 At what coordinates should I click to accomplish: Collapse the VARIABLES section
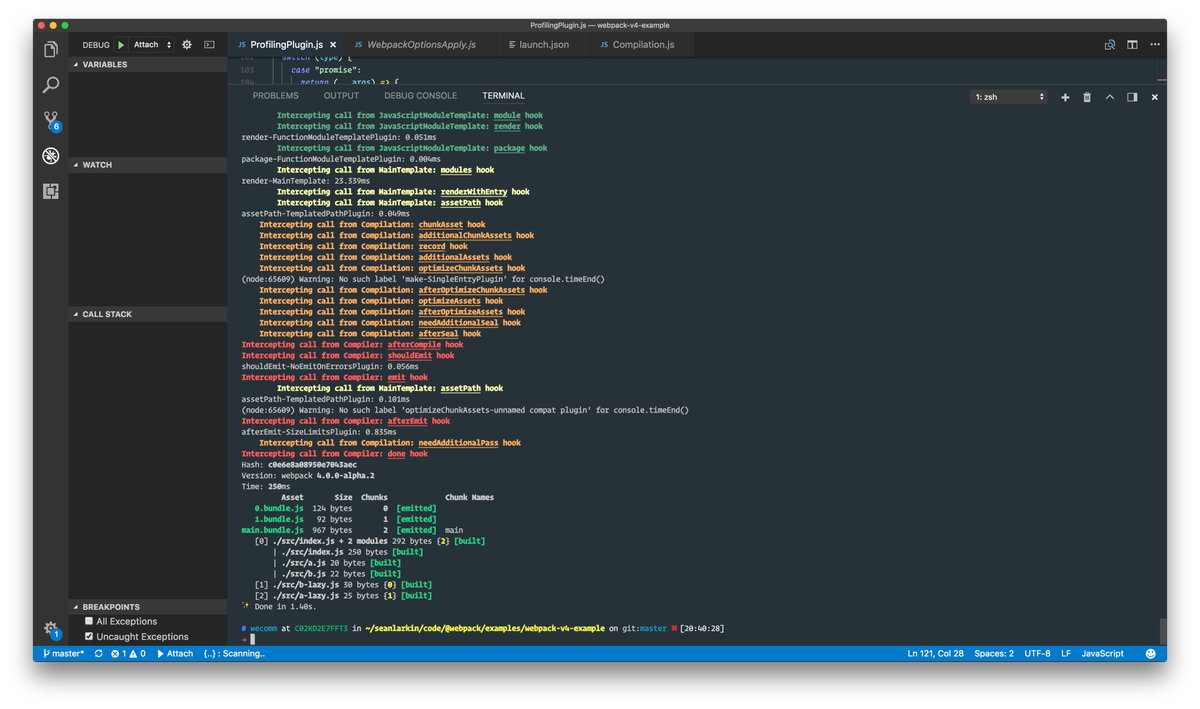click(148, 64)
